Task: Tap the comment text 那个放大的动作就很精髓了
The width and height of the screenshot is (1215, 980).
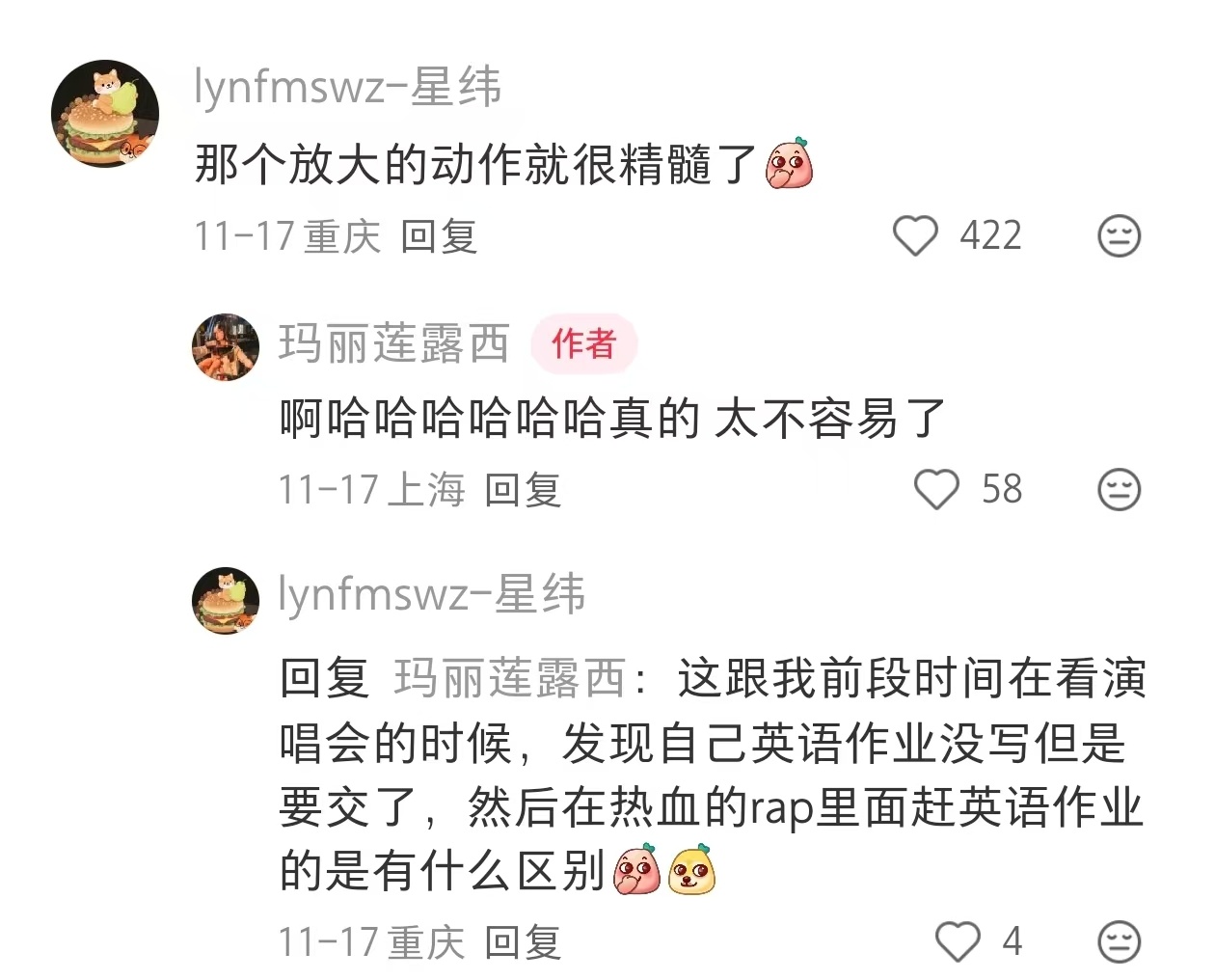Action: (x=475, y=164)
